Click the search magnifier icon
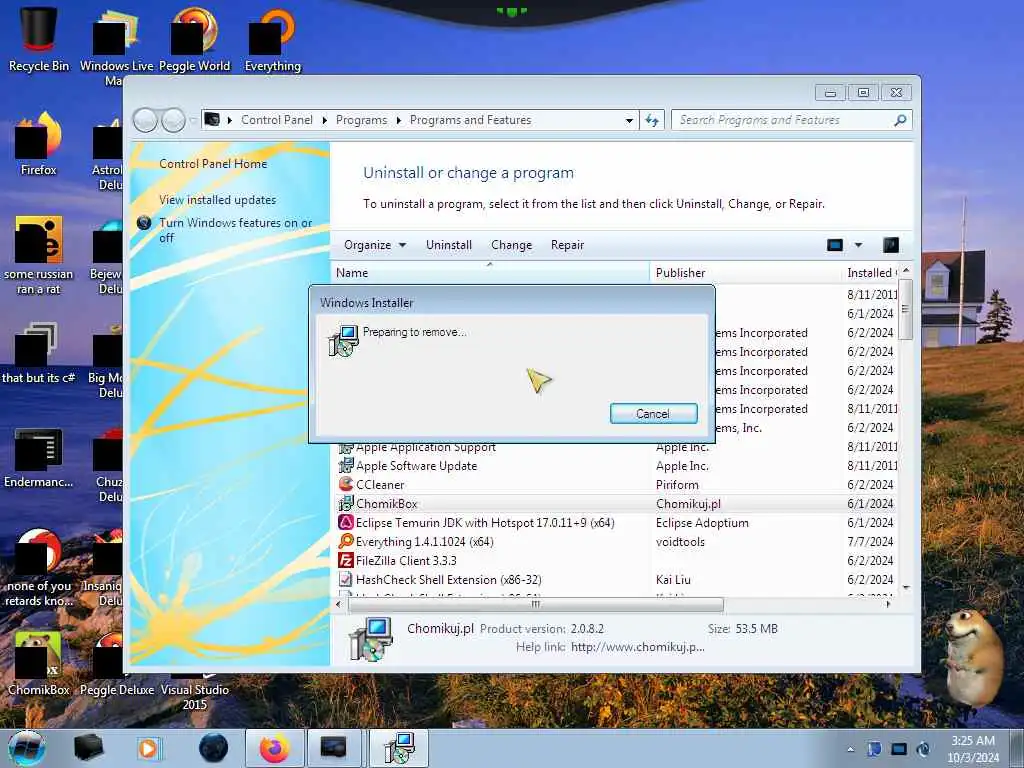This screenshot has height=768, width=1024. click(x=900, y=120)
